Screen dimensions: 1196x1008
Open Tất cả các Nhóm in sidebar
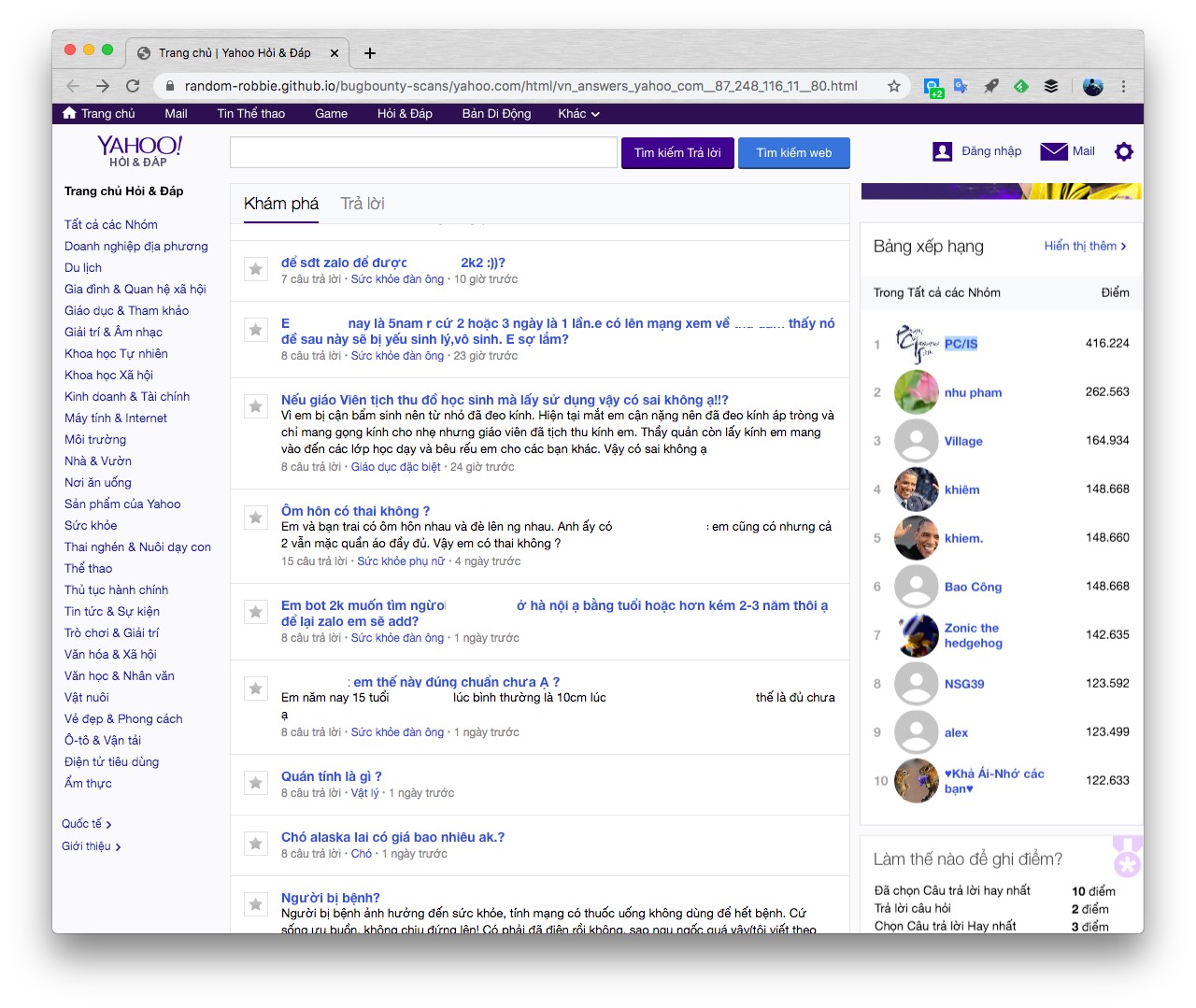click(111, 224)
